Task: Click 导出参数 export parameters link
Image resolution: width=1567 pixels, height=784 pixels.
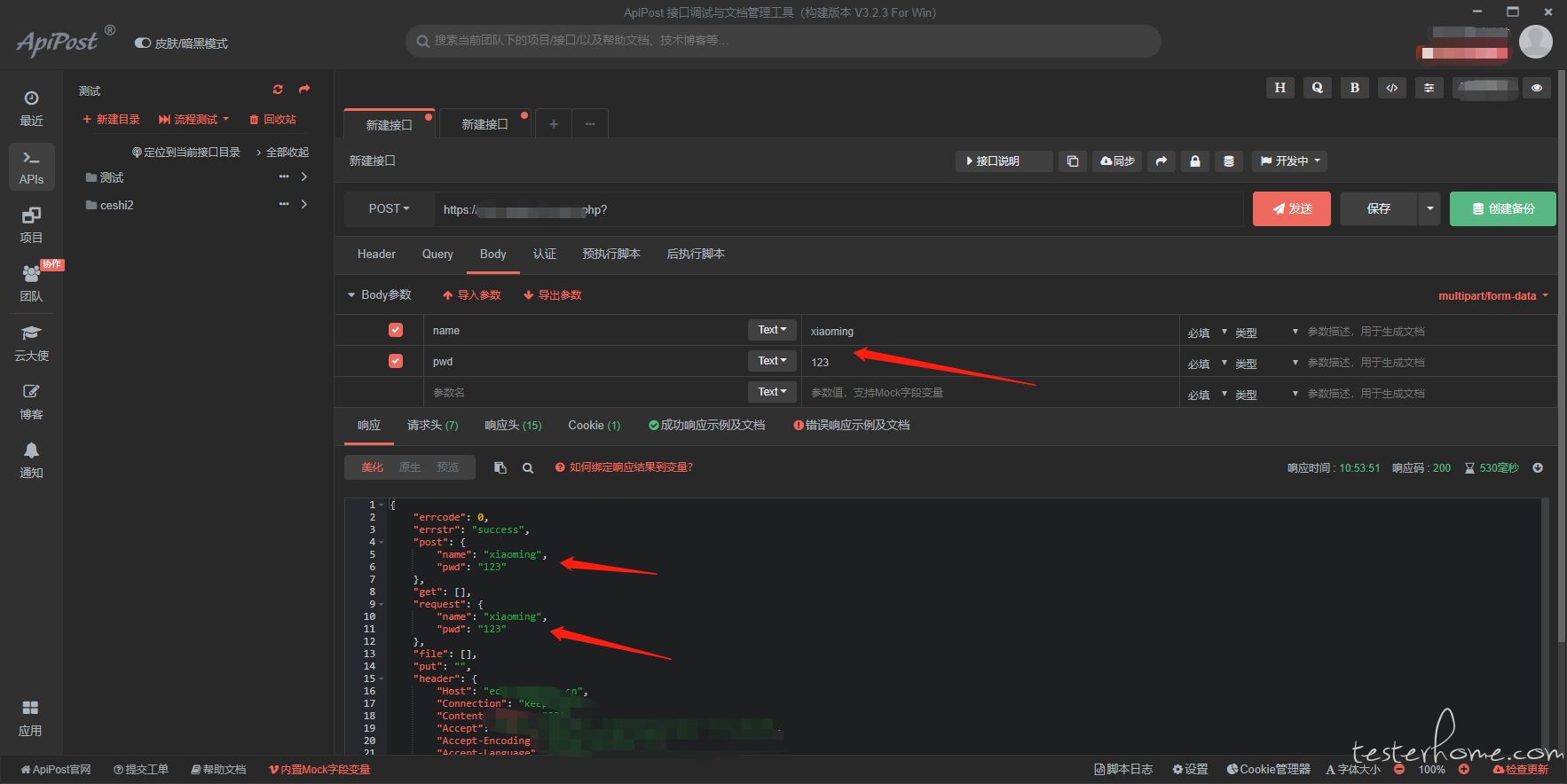Action: [553, 295]
